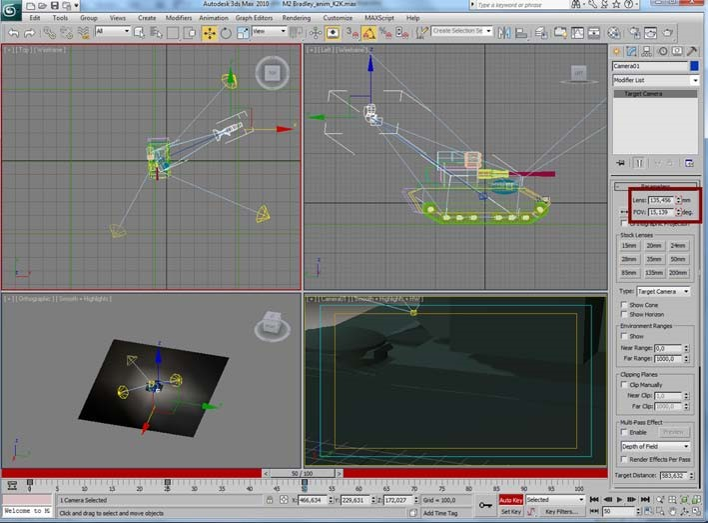
Task: Click Edit Named Selection Sets icon
Action: [421, 33]
